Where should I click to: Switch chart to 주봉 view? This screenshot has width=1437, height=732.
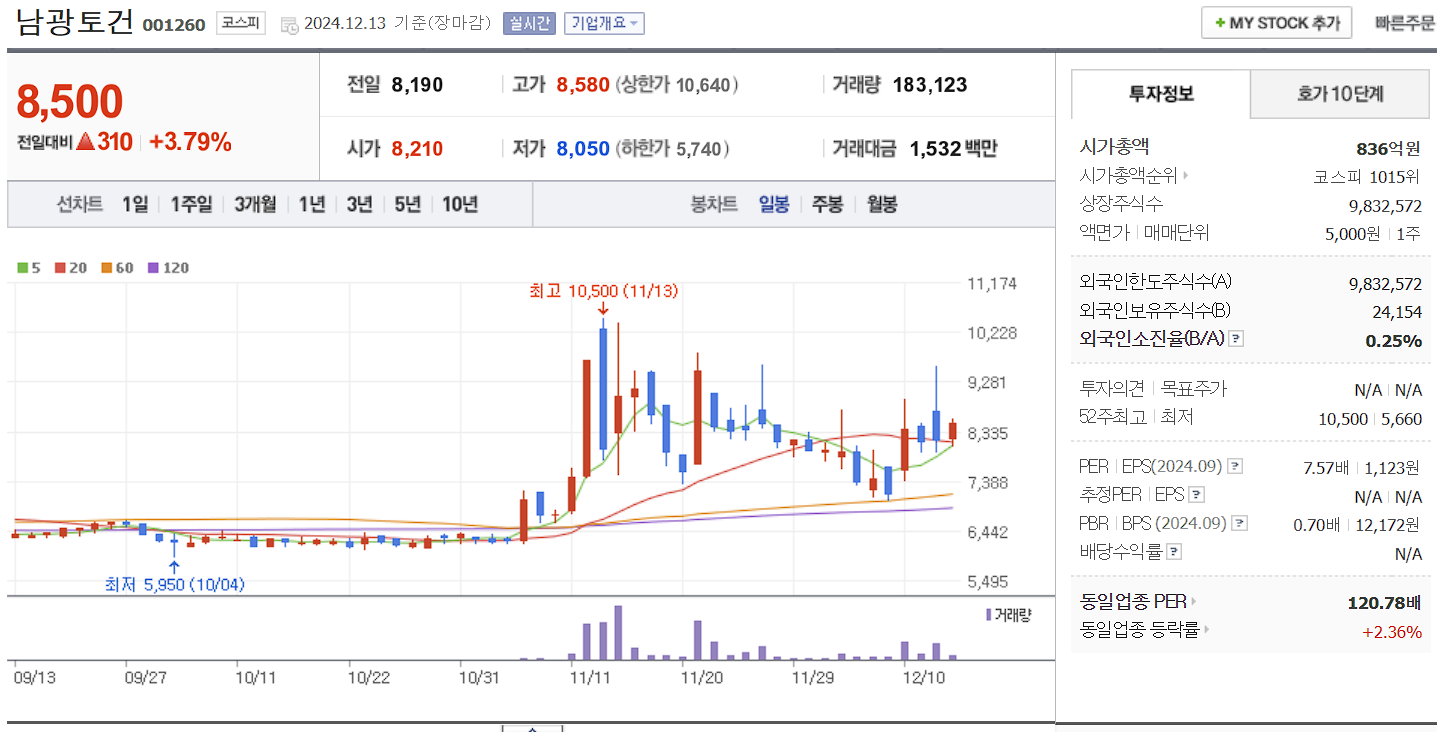(x=827, y=203)
